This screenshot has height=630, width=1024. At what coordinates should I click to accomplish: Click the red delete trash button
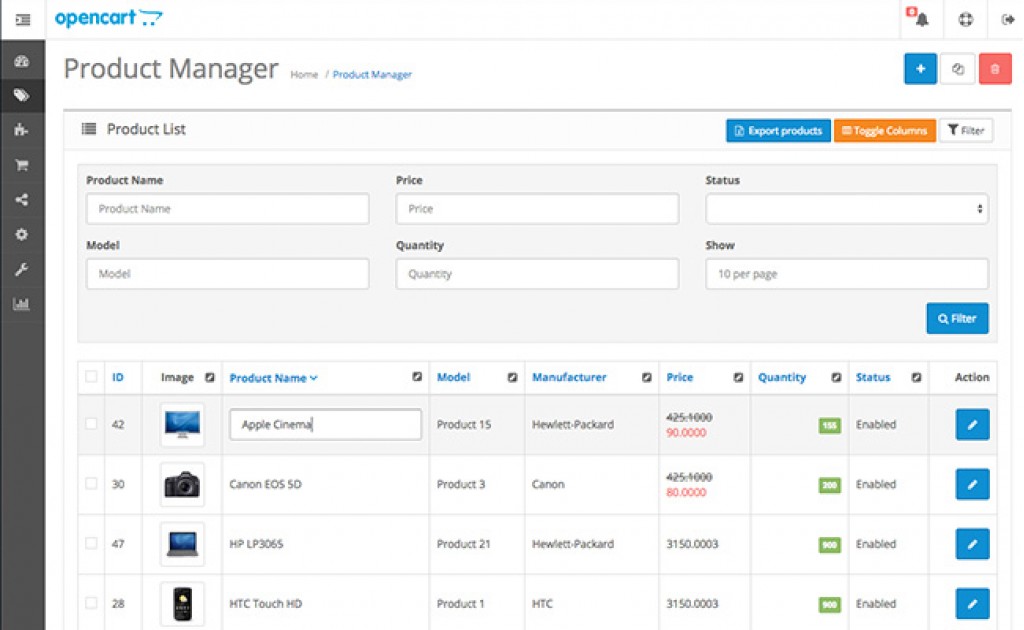[x=994, y=69]
